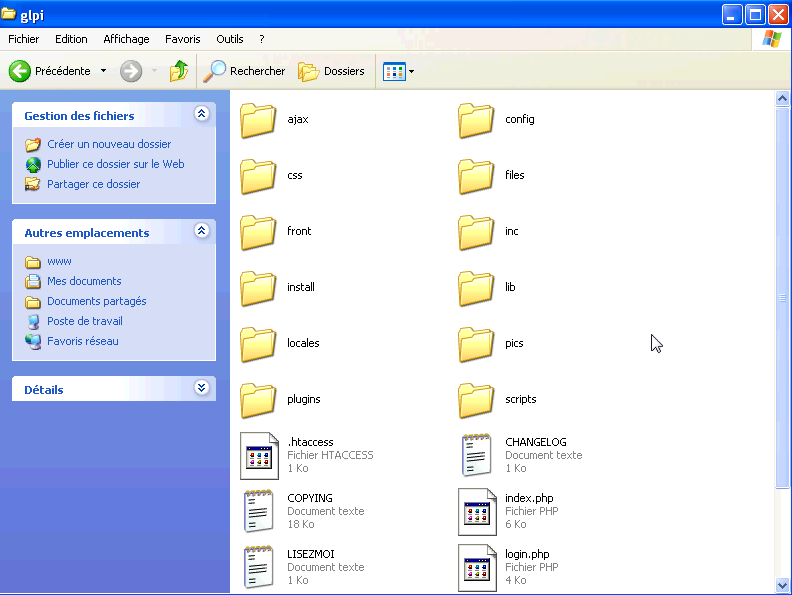The width and height of the screenshot is (792, 595).
Task: Click the vertical scrollbar thumb
Action: click(782, 298)
